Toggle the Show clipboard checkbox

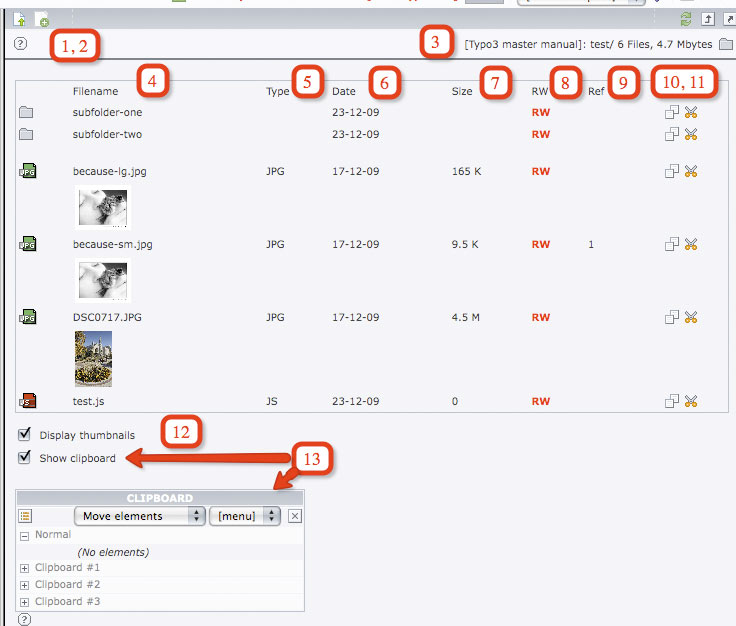[x=25, y=458]
